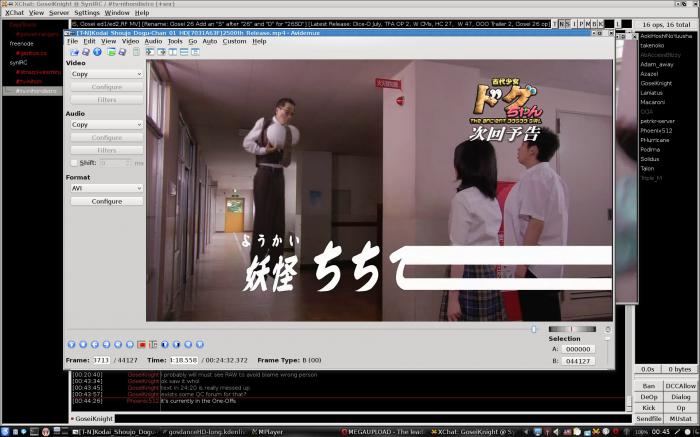Open Avidemux File menu

[72, 41]
